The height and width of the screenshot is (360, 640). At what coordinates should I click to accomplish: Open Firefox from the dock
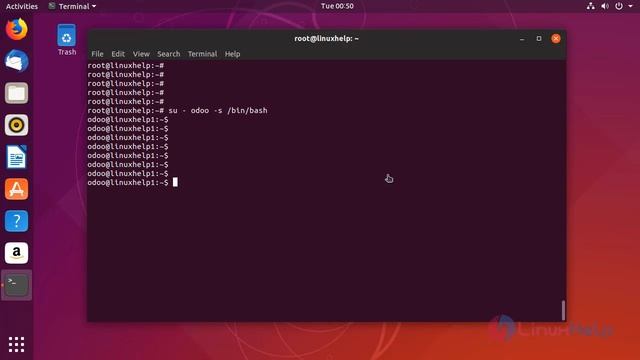coord(16,29)
